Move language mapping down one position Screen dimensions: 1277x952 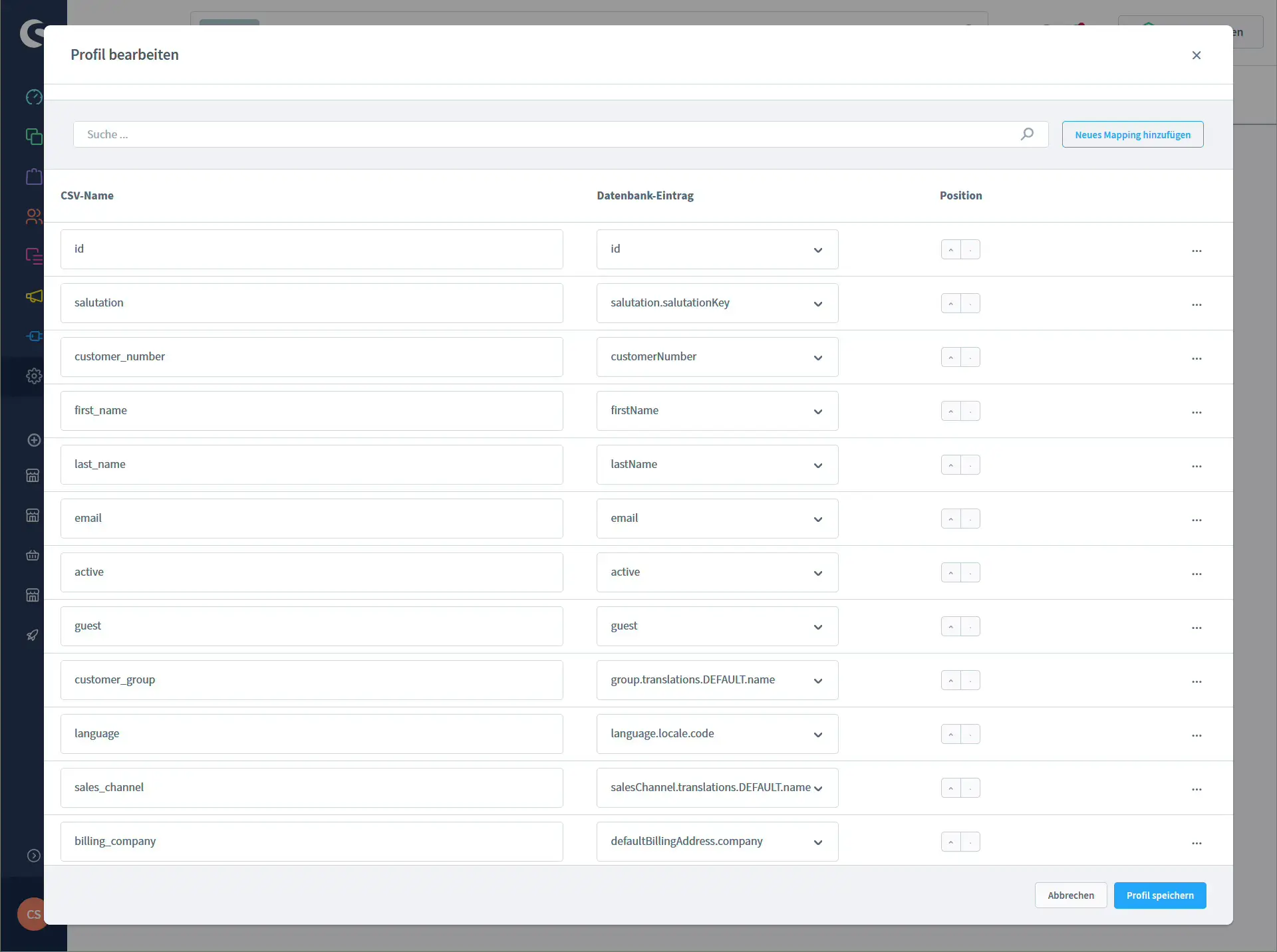click(x=970, y=735)
